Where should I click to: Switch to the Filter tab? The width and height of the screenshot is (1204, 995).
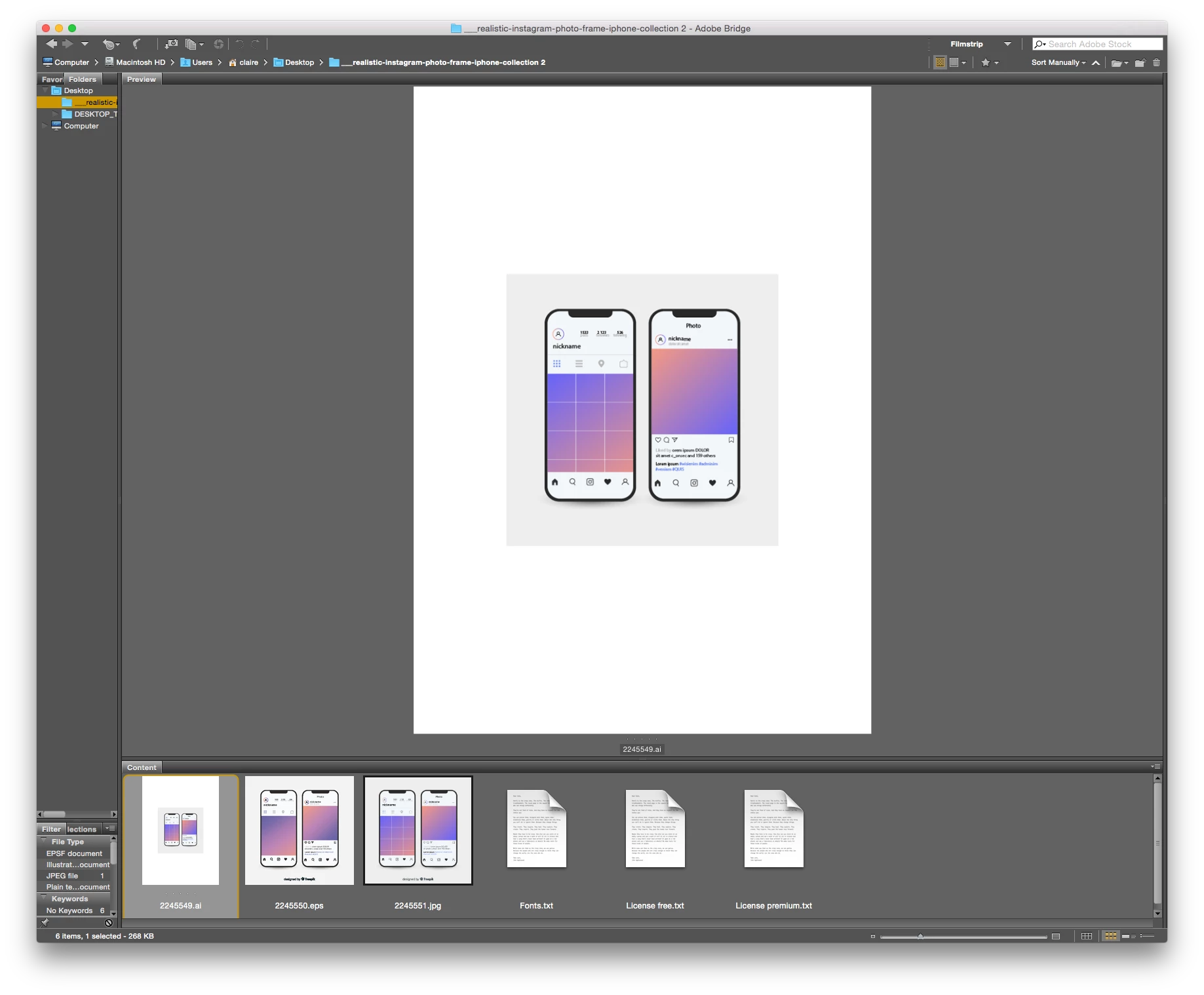[51, 829]
